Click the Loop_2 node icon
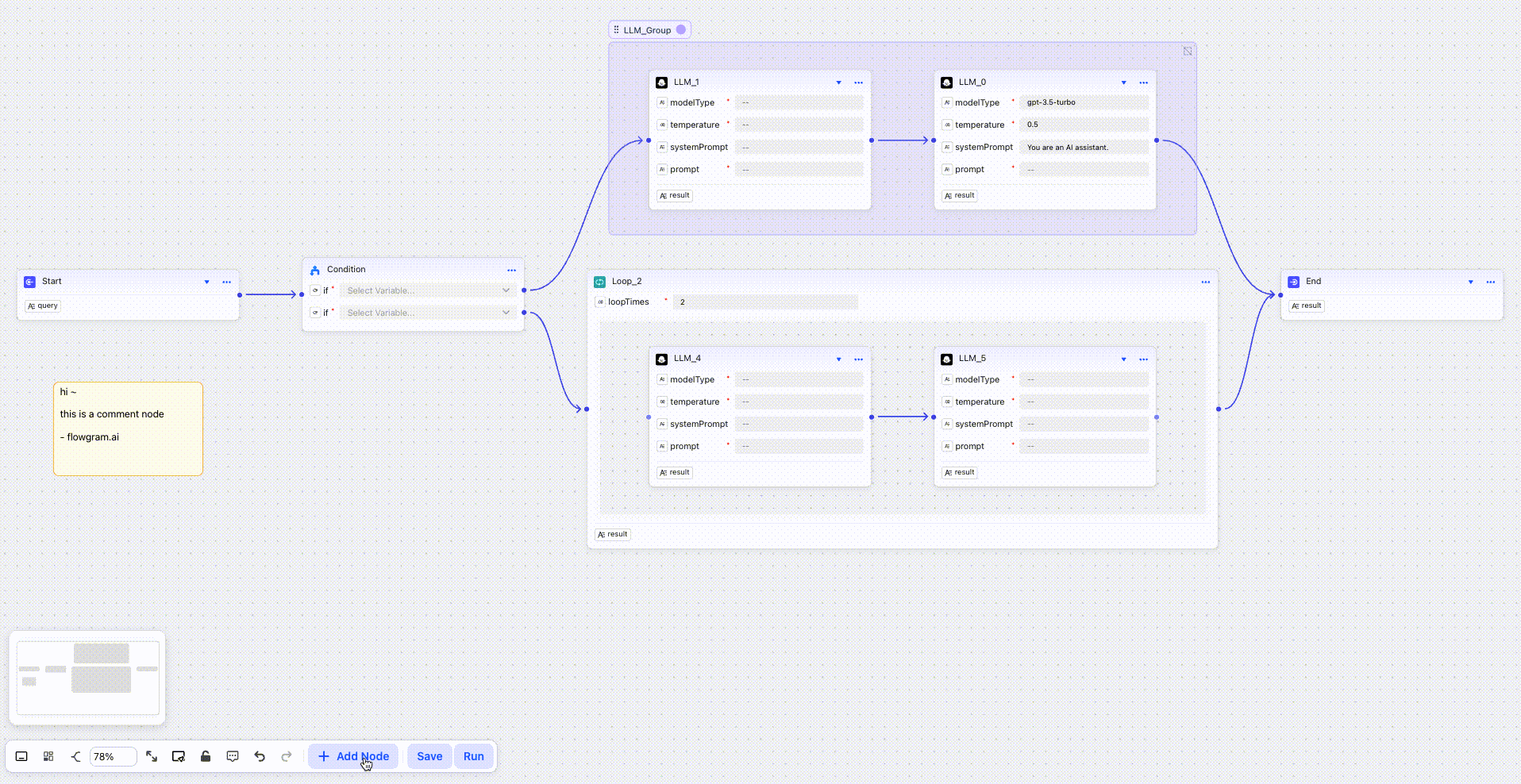 point(599,281)
